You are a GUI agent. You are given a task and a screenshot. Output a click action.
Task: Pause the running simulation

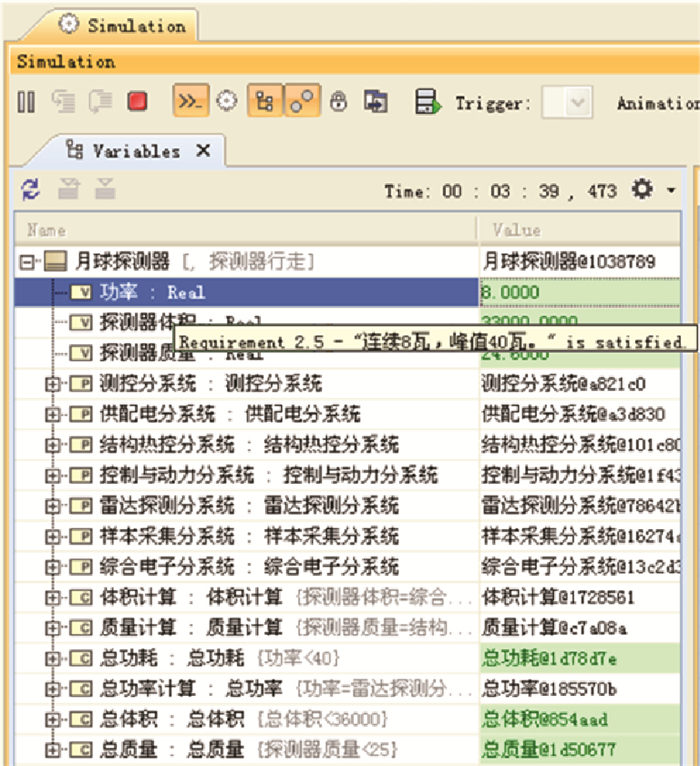click(x=27, y=102)
